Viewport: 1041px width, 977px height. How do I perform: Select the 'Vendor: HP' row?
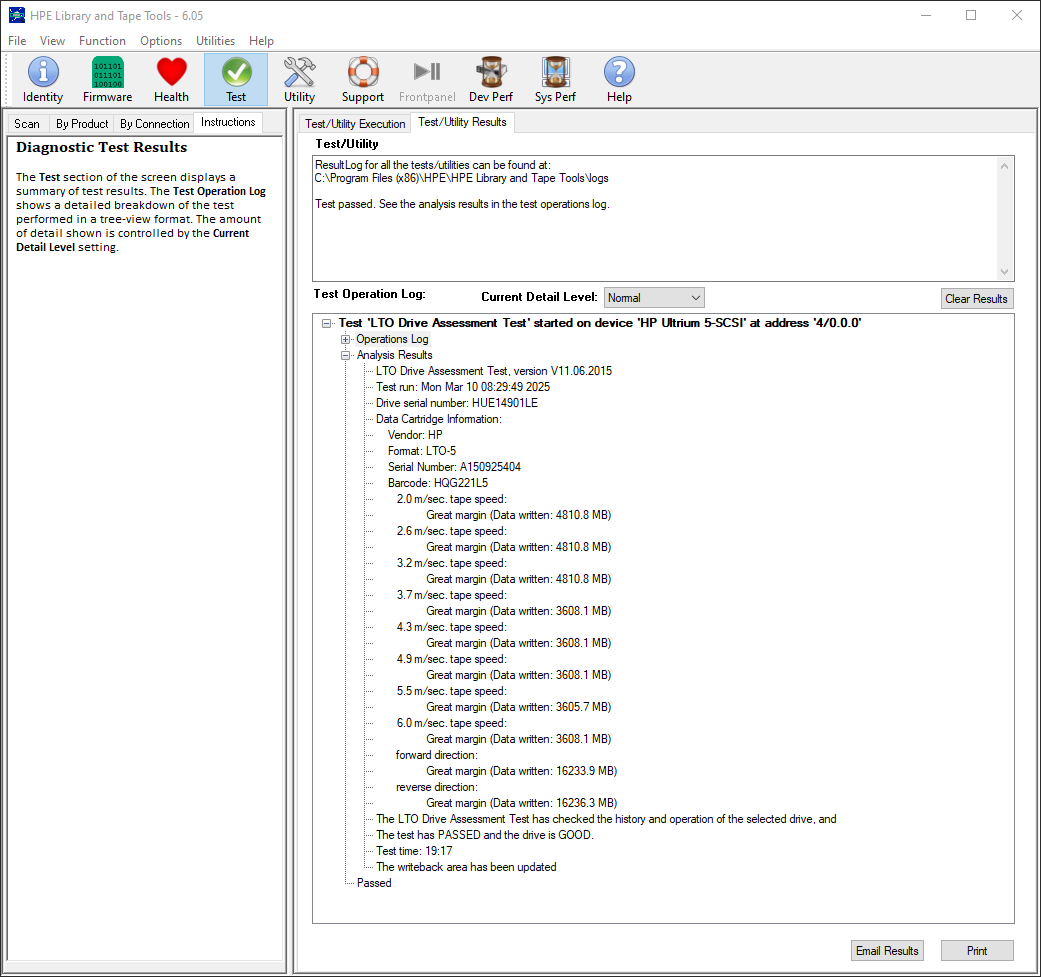[x=415, y=435]
